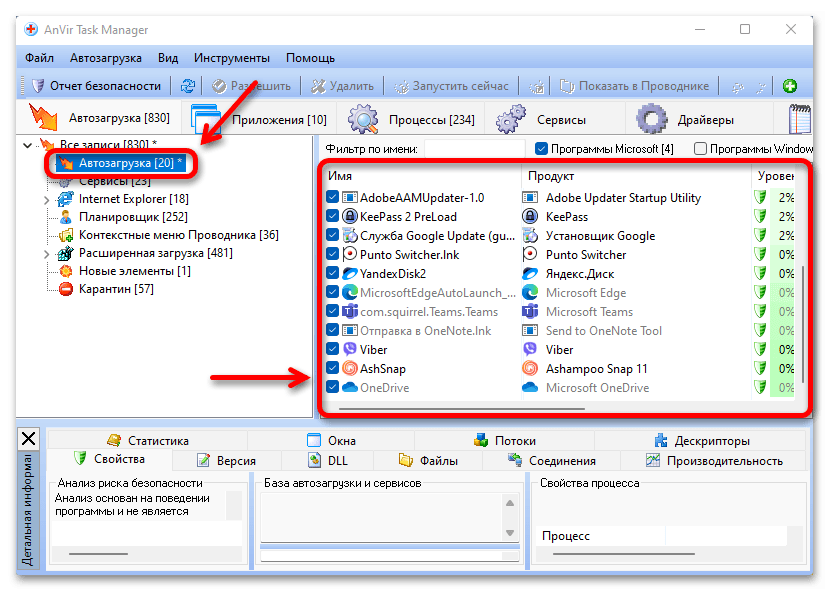Viewport: 829px width, 591px height.
Task: Click the Punto Switcher product icon
Action: pos(530,254)
